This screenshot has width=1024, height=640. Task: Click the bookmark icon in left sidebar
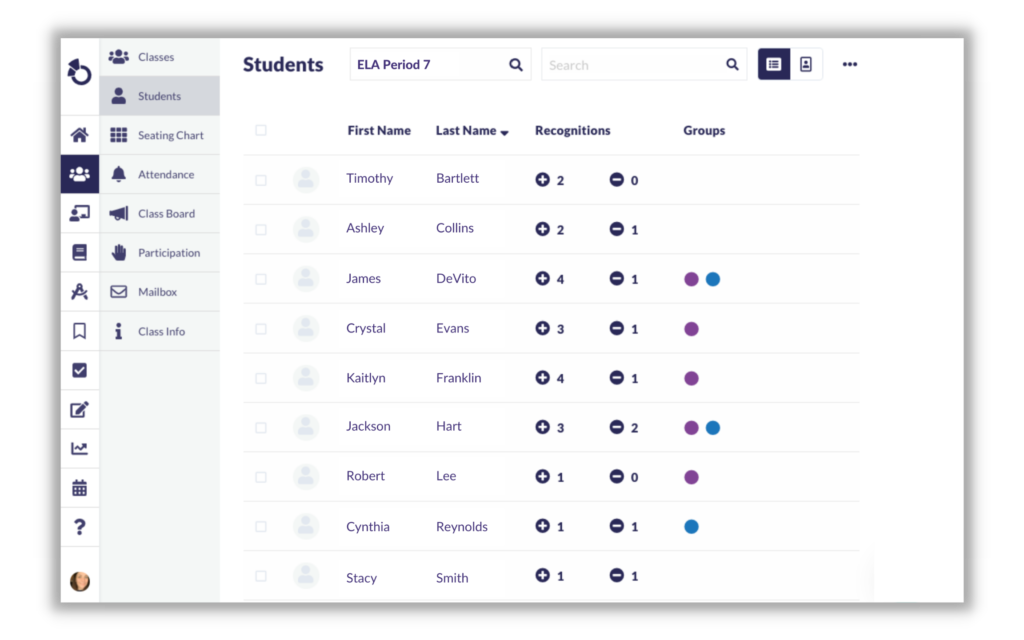79,331
